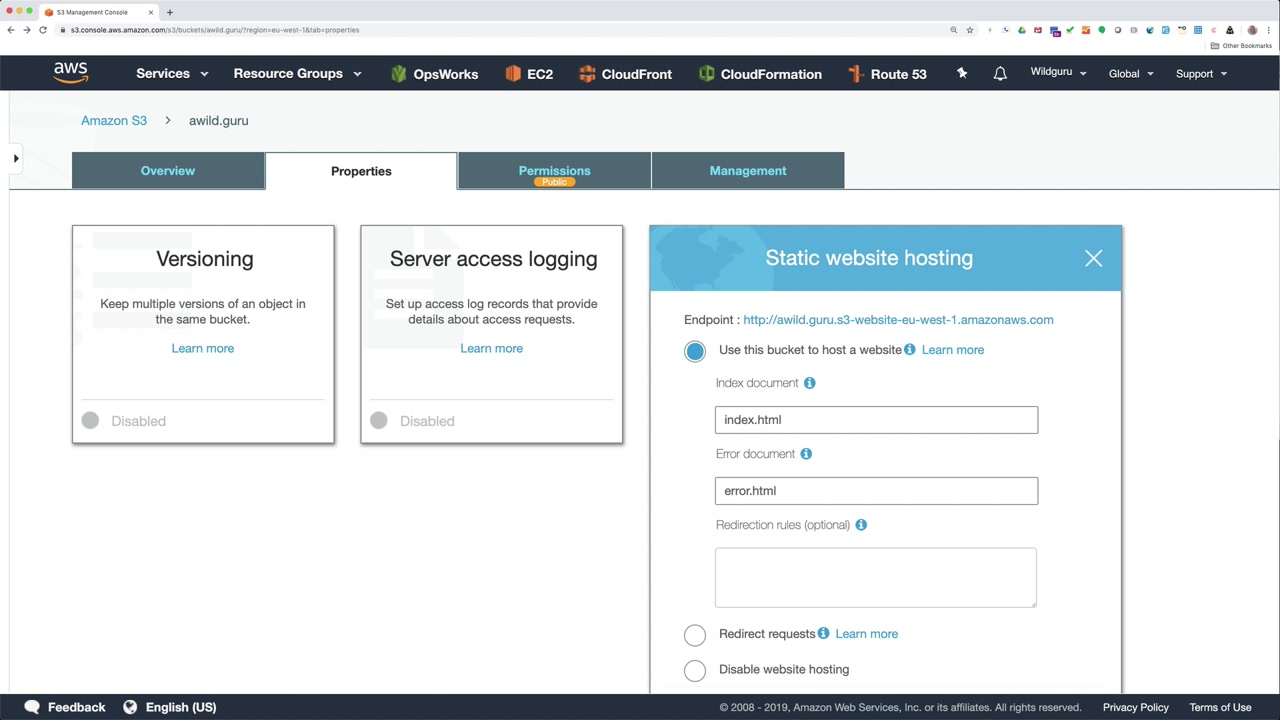Select the Properties tab
1280x720 pixels.
pos(361,171)
